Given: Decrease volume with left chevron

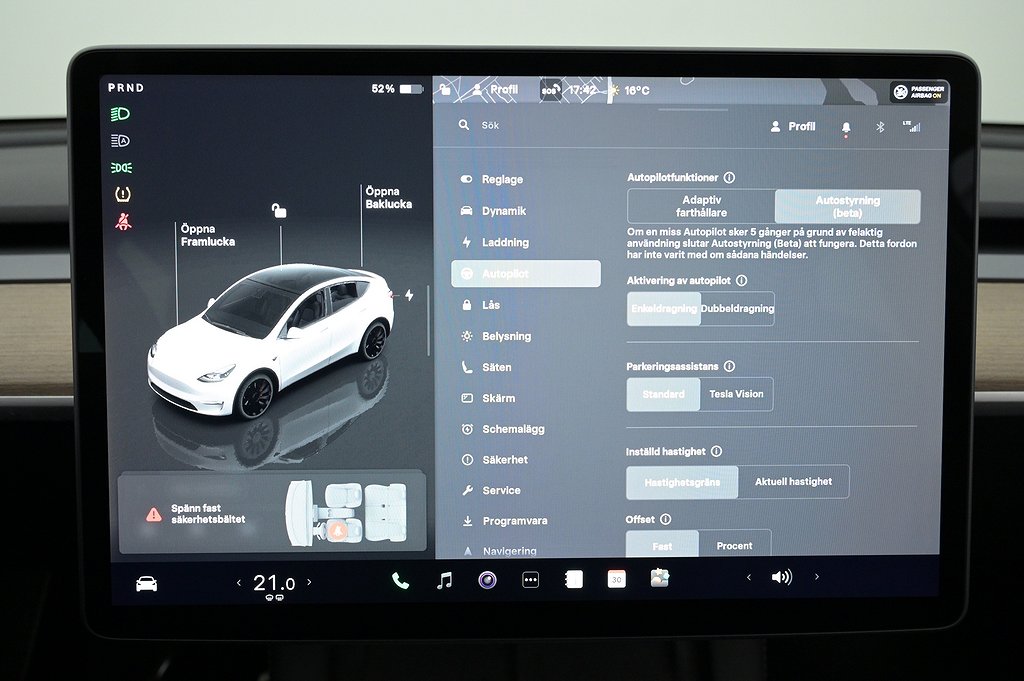Looking at the screenshot, I should 749,577.
